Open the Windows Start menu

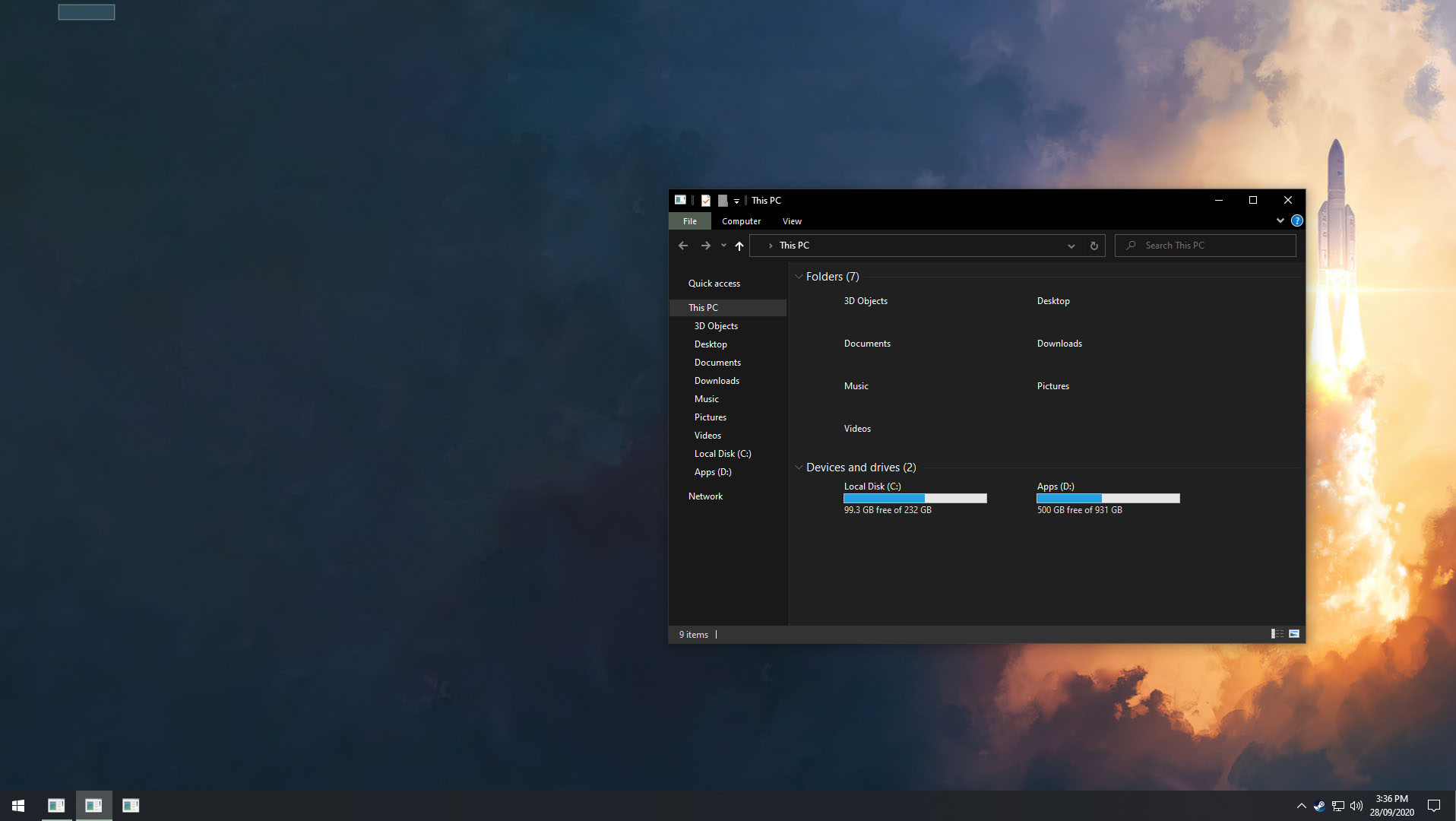pyautogui.click(x=18, y=806)
